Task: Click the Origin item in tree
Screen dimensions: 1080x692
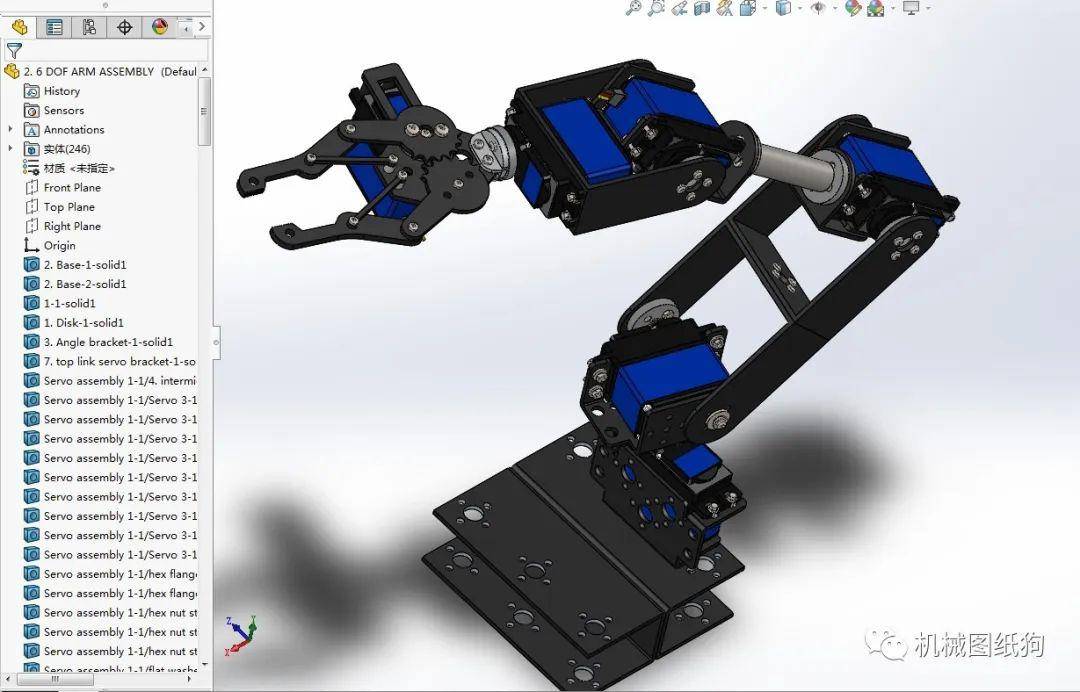Action: 59,245
